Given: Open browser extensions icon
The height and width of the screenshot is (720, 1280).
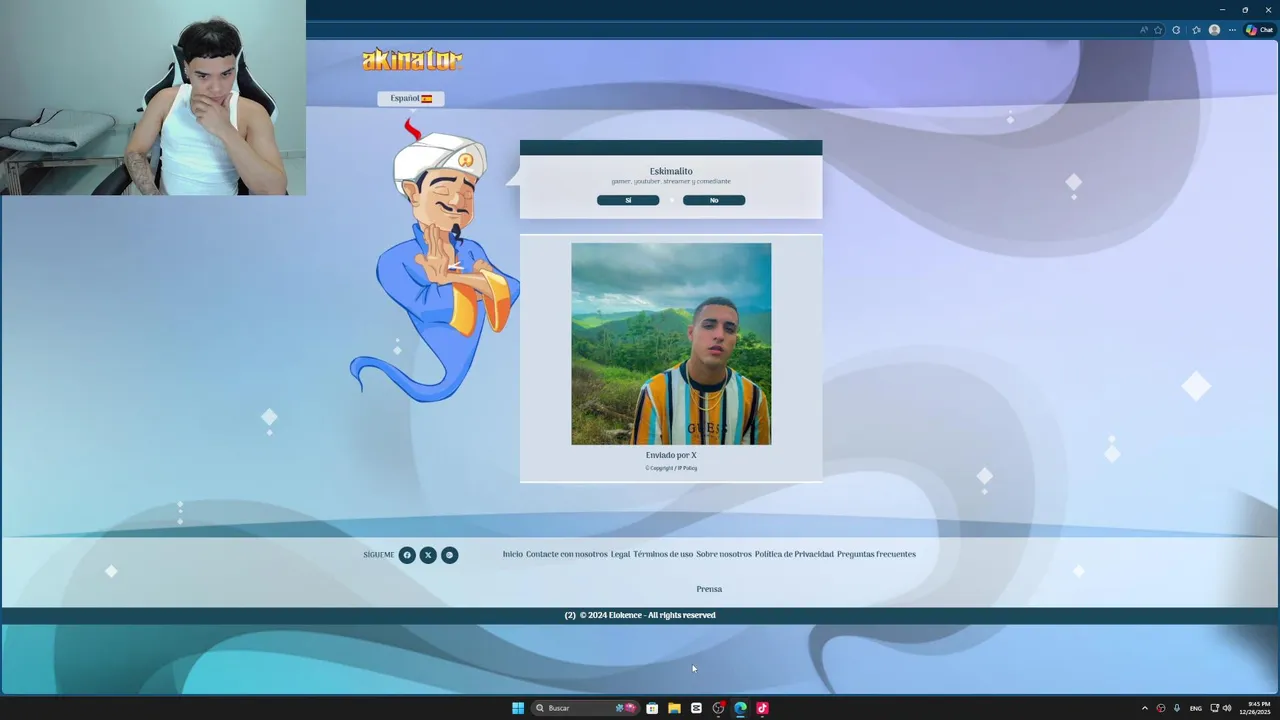Looking at the screenshot, I should (1176, 30).
